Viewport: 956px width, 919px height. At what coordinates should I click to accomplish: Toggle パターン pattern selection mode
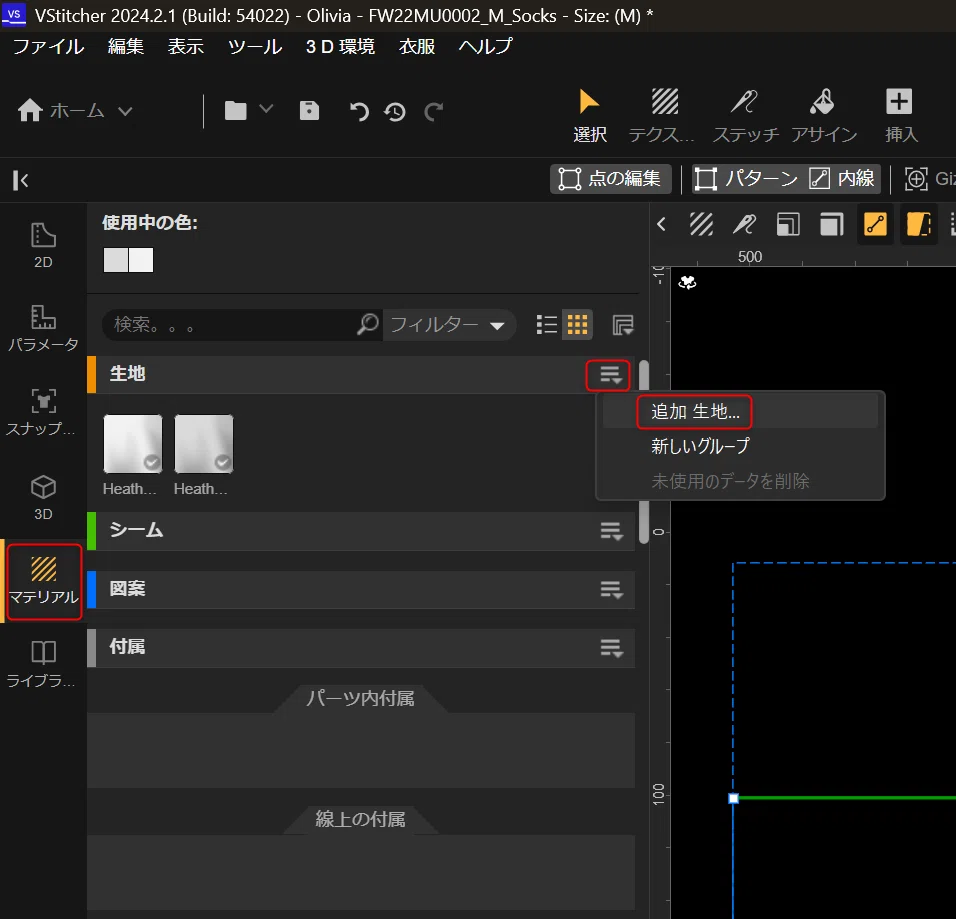[746, 179]
